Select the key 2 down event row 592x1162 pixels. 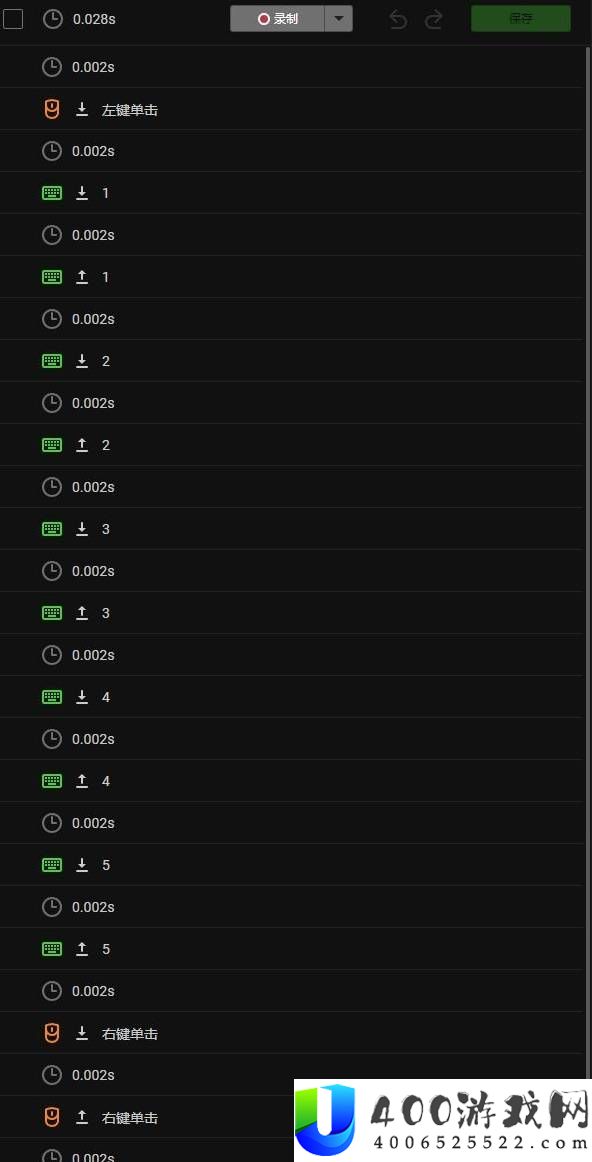(x=291, y=361)
